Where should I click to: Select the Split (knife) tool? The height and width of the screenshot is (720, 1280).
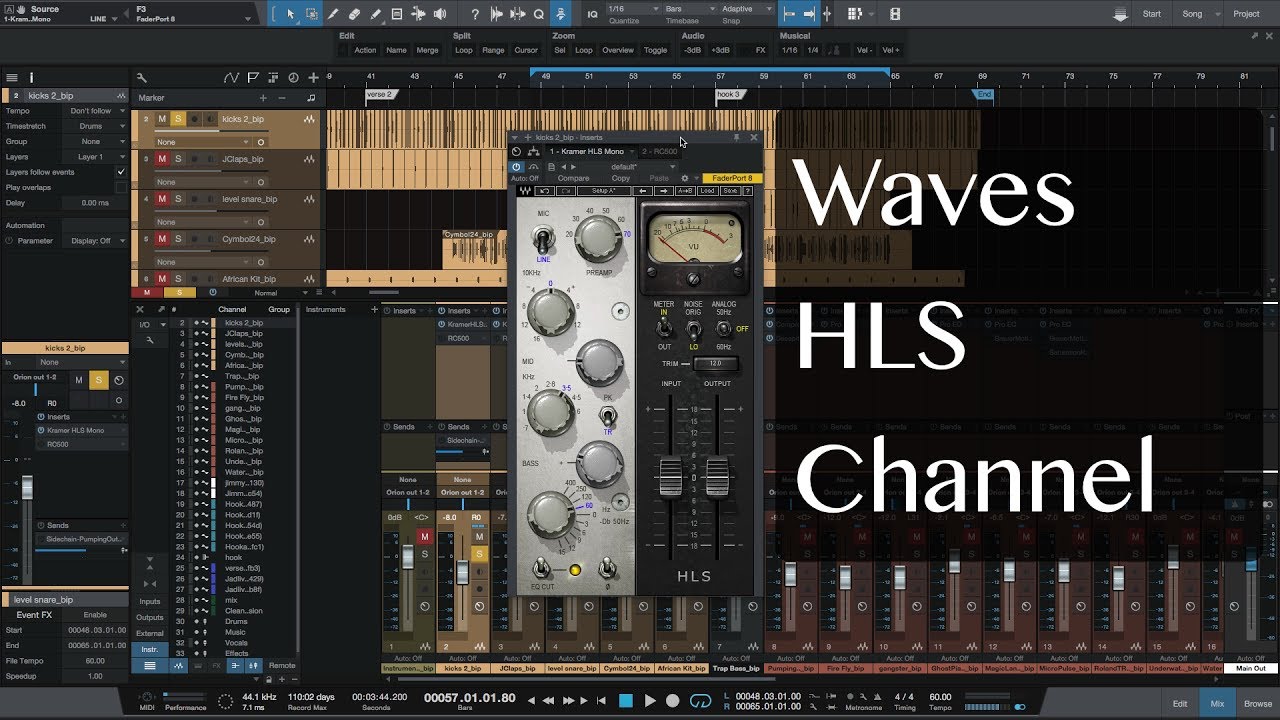coord(333,14)
